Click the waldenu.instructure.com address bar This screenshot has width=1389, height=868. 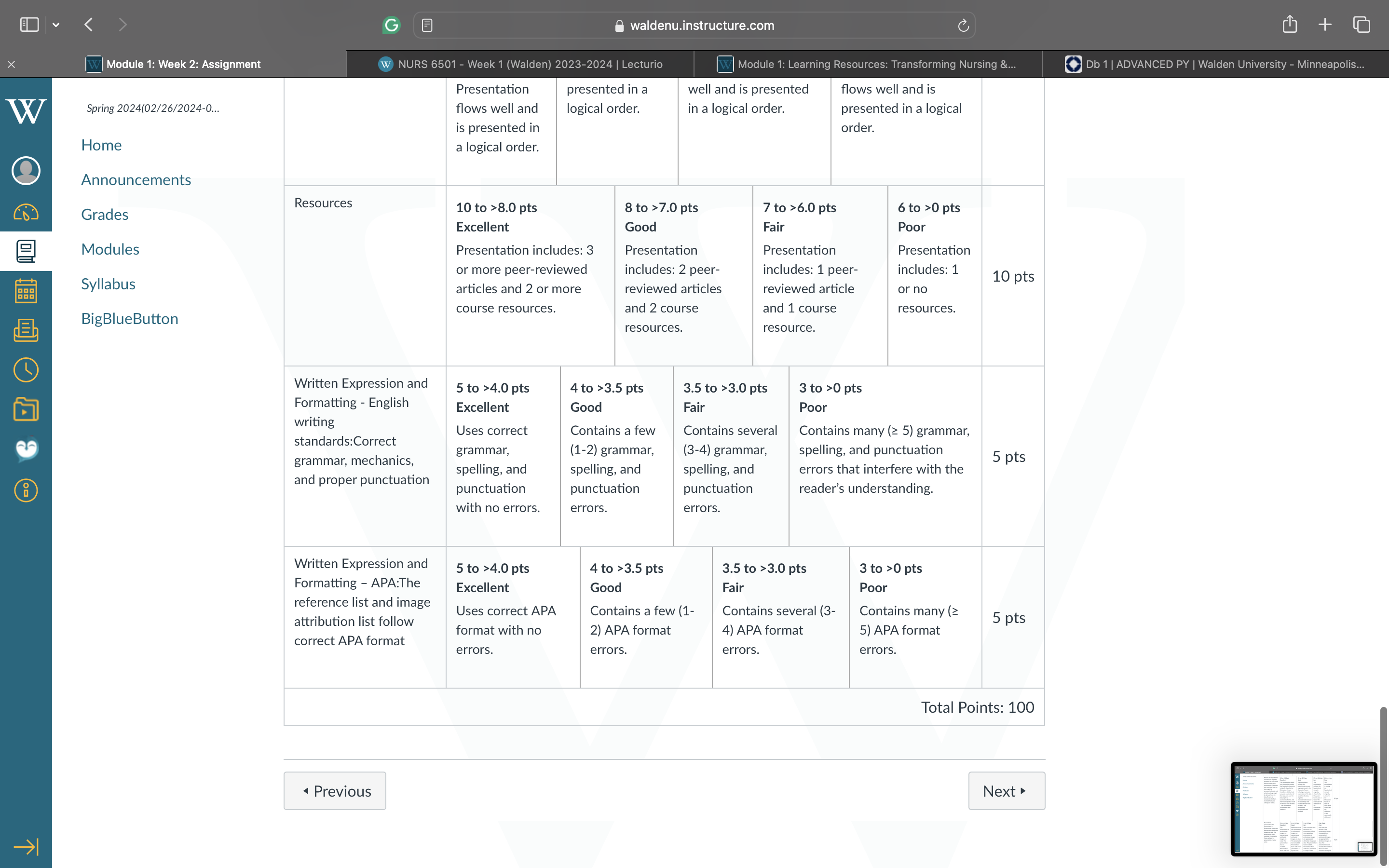(x=694, y=25)
